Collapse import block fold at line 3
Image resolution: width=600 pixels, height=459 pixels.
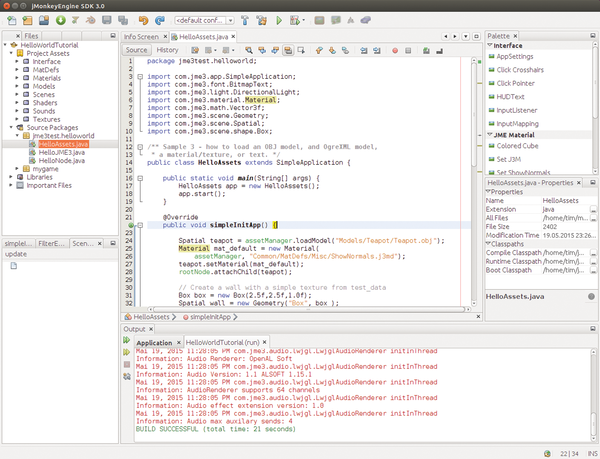[x=140, y=76]
